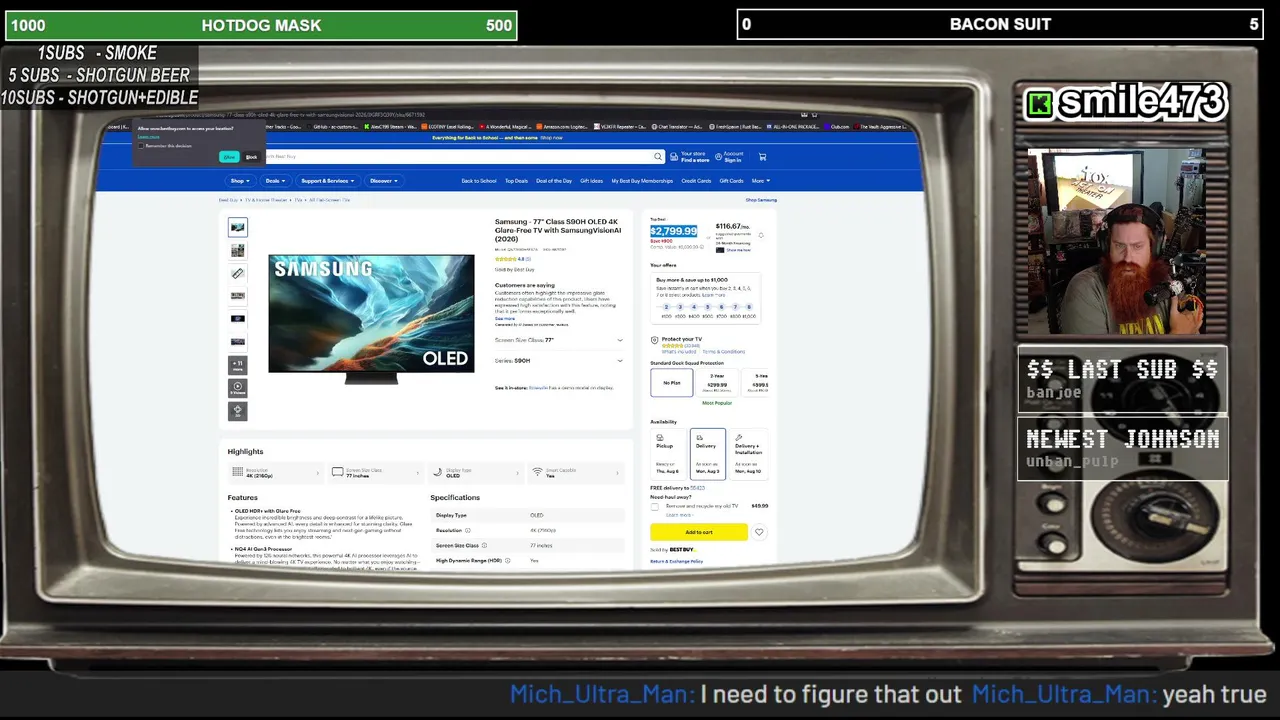The image size is (1280, 720).
Task: Expand the Screen Size Class 77" selector
Action: click(558, 340)
